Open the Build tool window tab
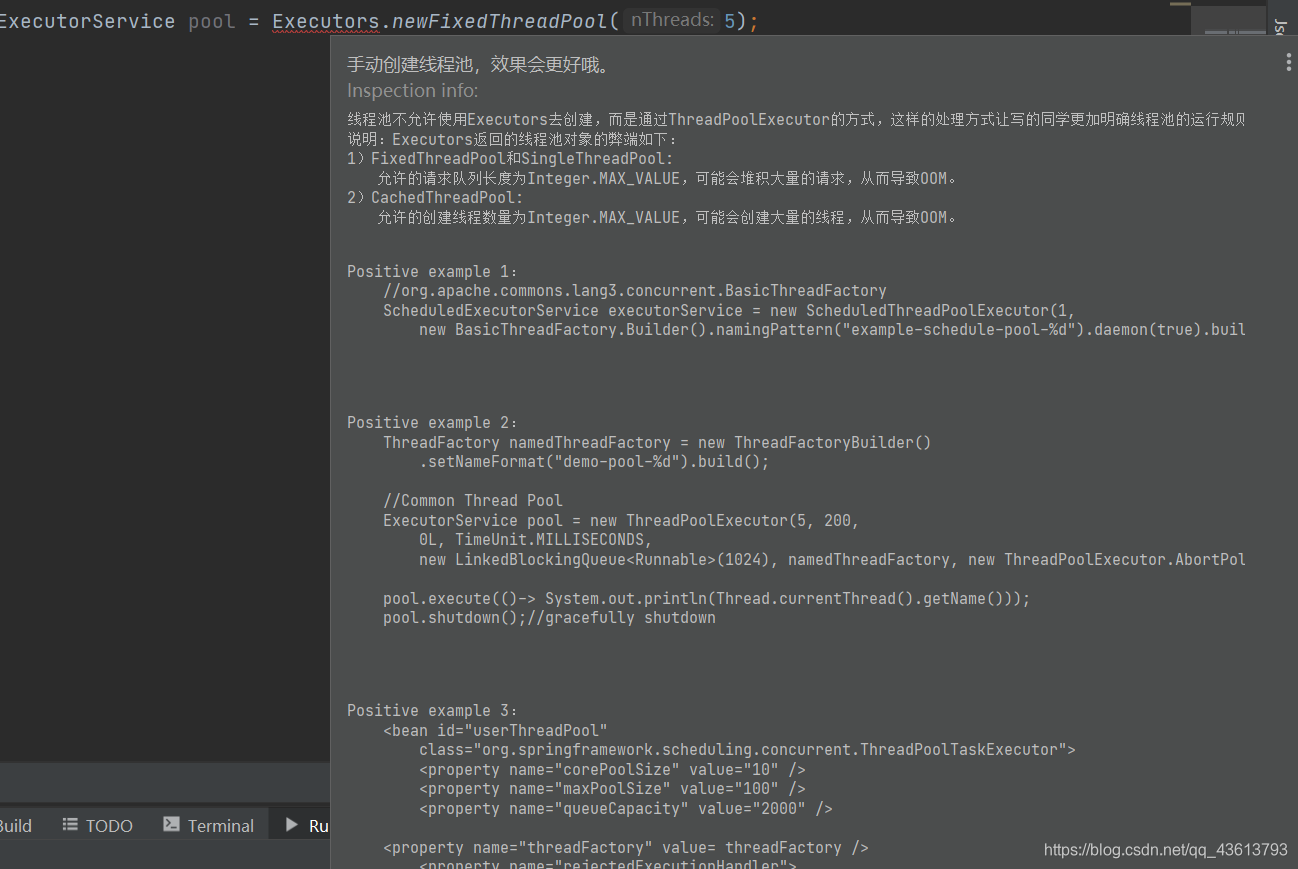This screenshot has height=869, width=1298. tap(15, 826)
